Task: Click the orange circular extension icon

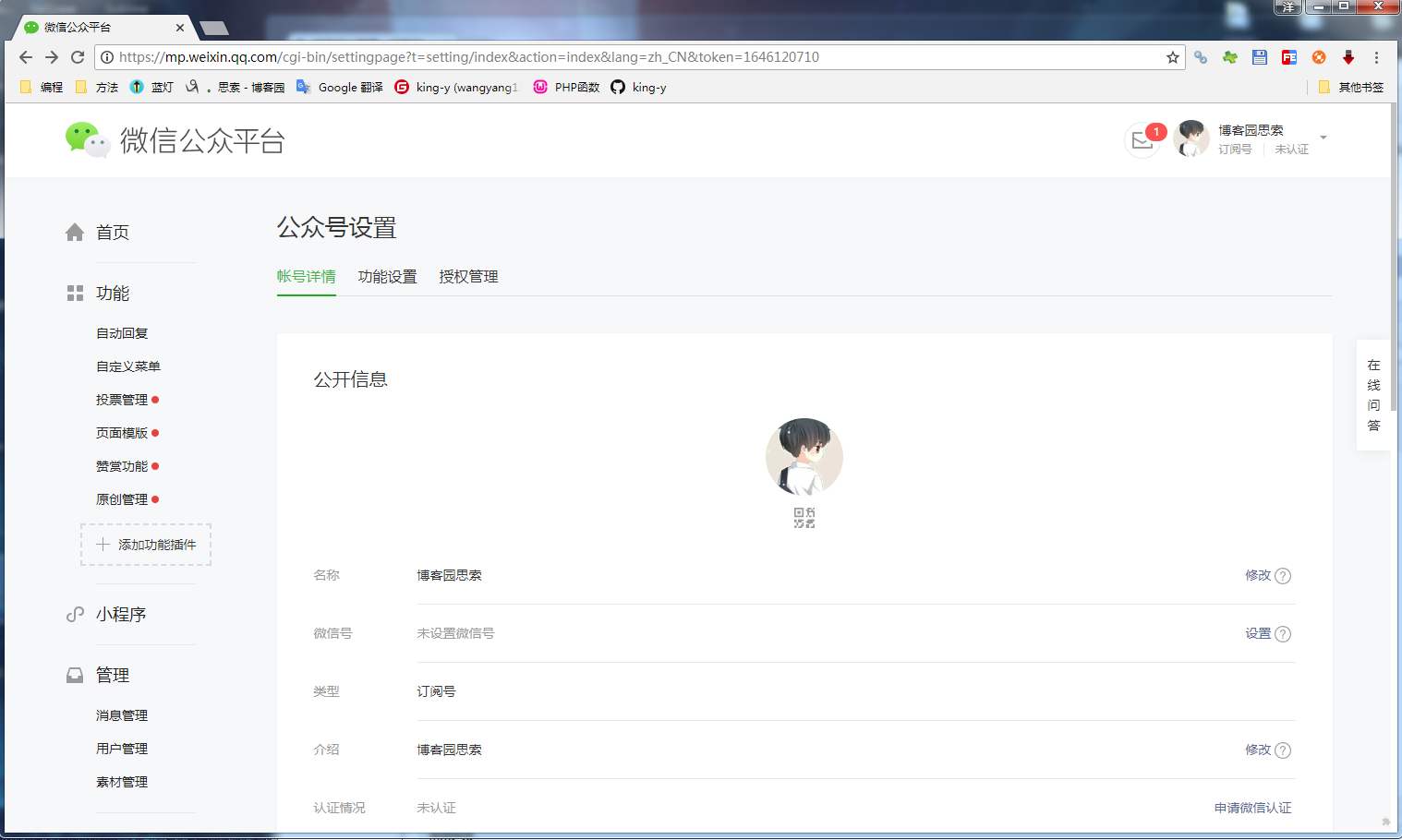Action: tap(1319, 57)
